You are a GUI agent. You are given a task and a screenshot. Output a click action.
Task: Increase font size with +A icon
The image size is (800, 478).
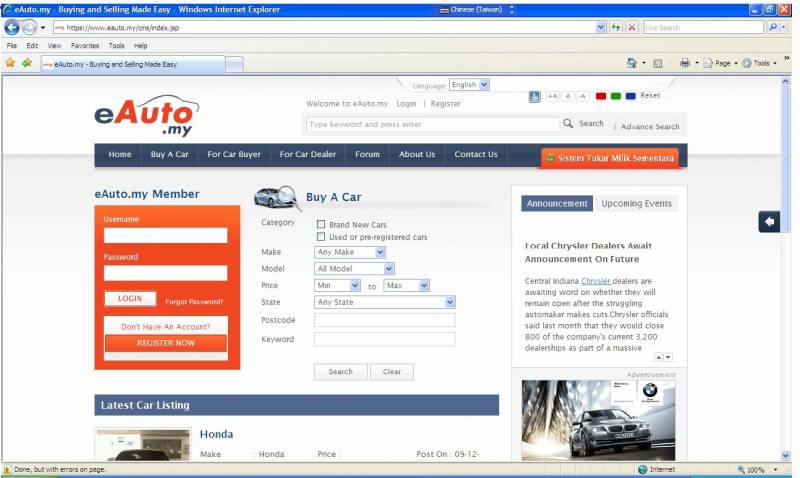553,96
